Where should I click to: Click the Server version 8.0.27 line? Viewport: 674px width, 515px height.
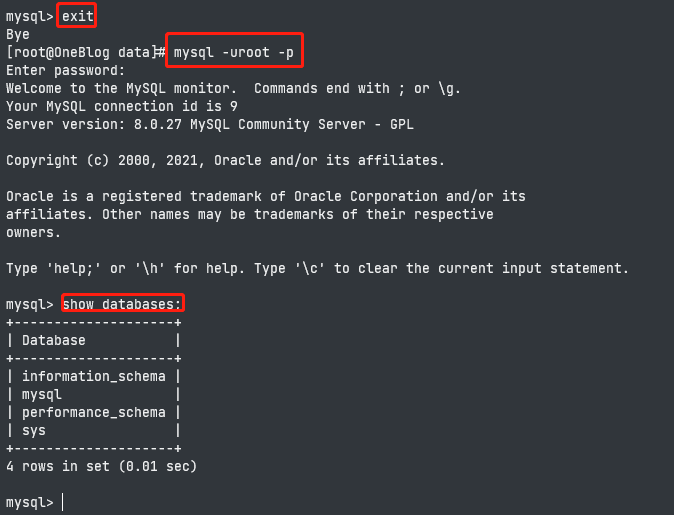(x=209, y=124)
